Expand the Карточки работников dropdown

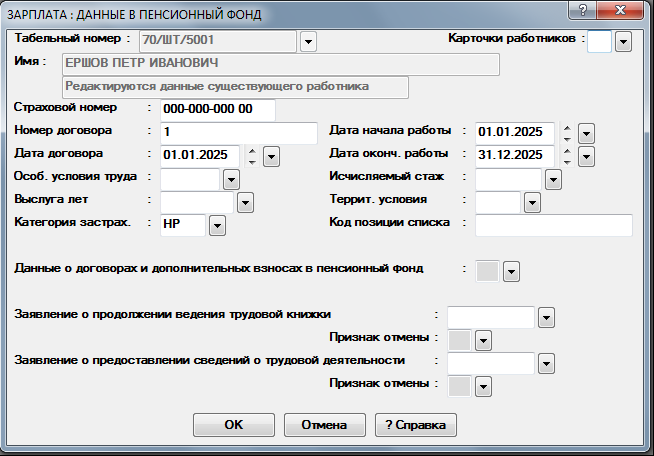[x=623, y=41]
